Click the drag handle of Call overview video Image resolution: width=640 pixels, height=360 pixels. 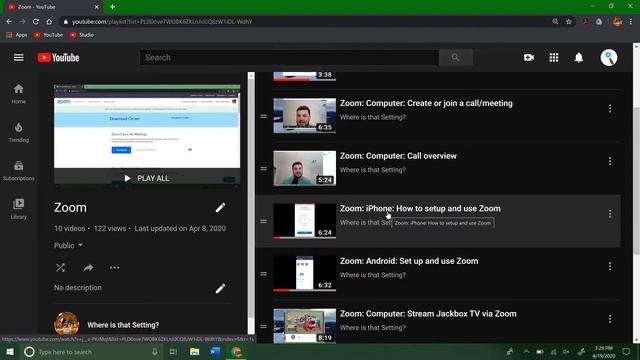tap(264, 169)
